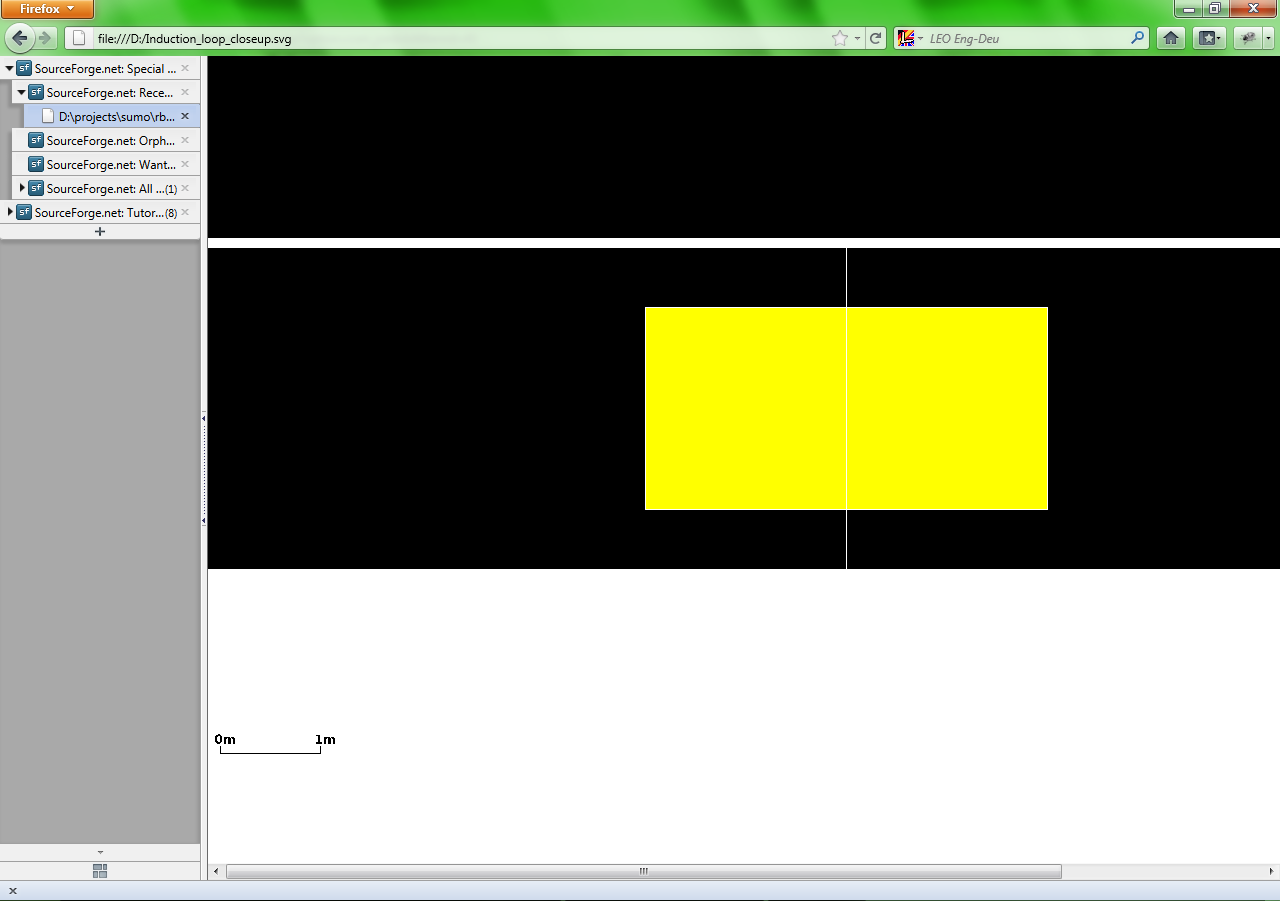Click the back navigation arrow
Viewport: 1280px width, 901px height.
point(19,38)
